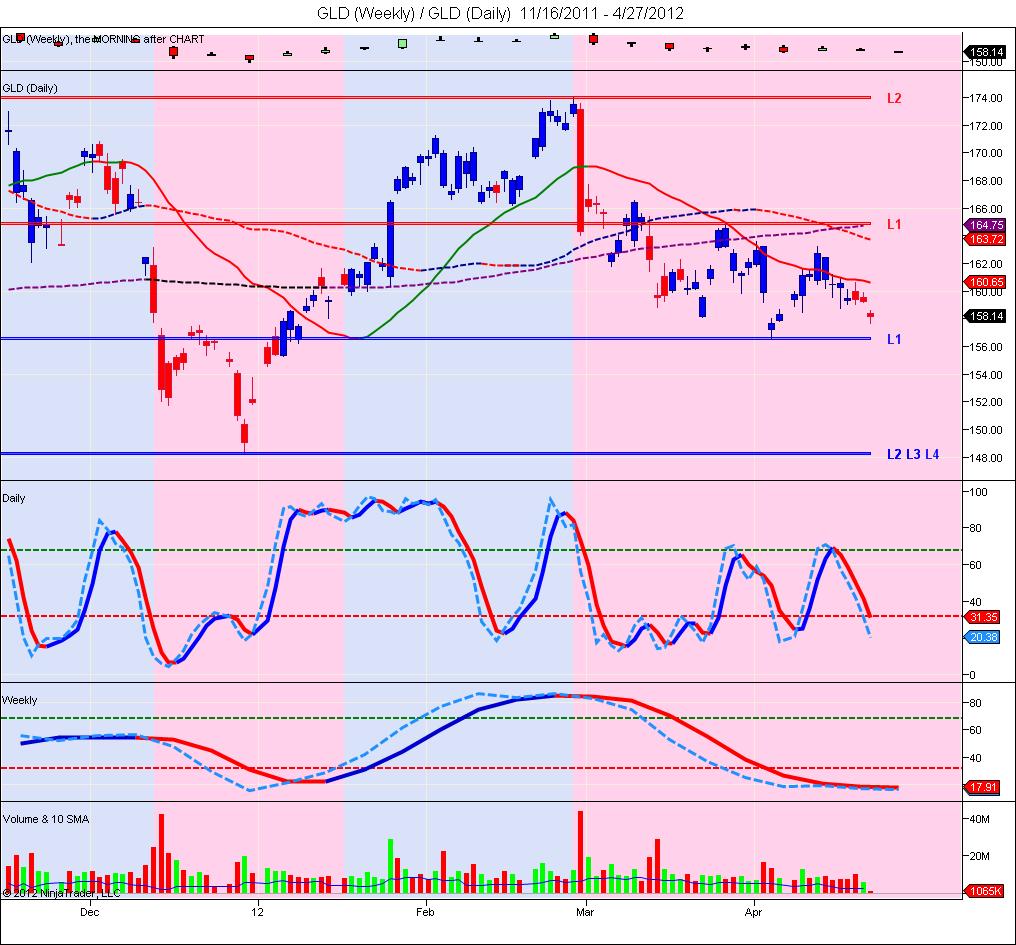Click the blue L1 support label
Screen dimensions: 1016x945
point(894,339)
